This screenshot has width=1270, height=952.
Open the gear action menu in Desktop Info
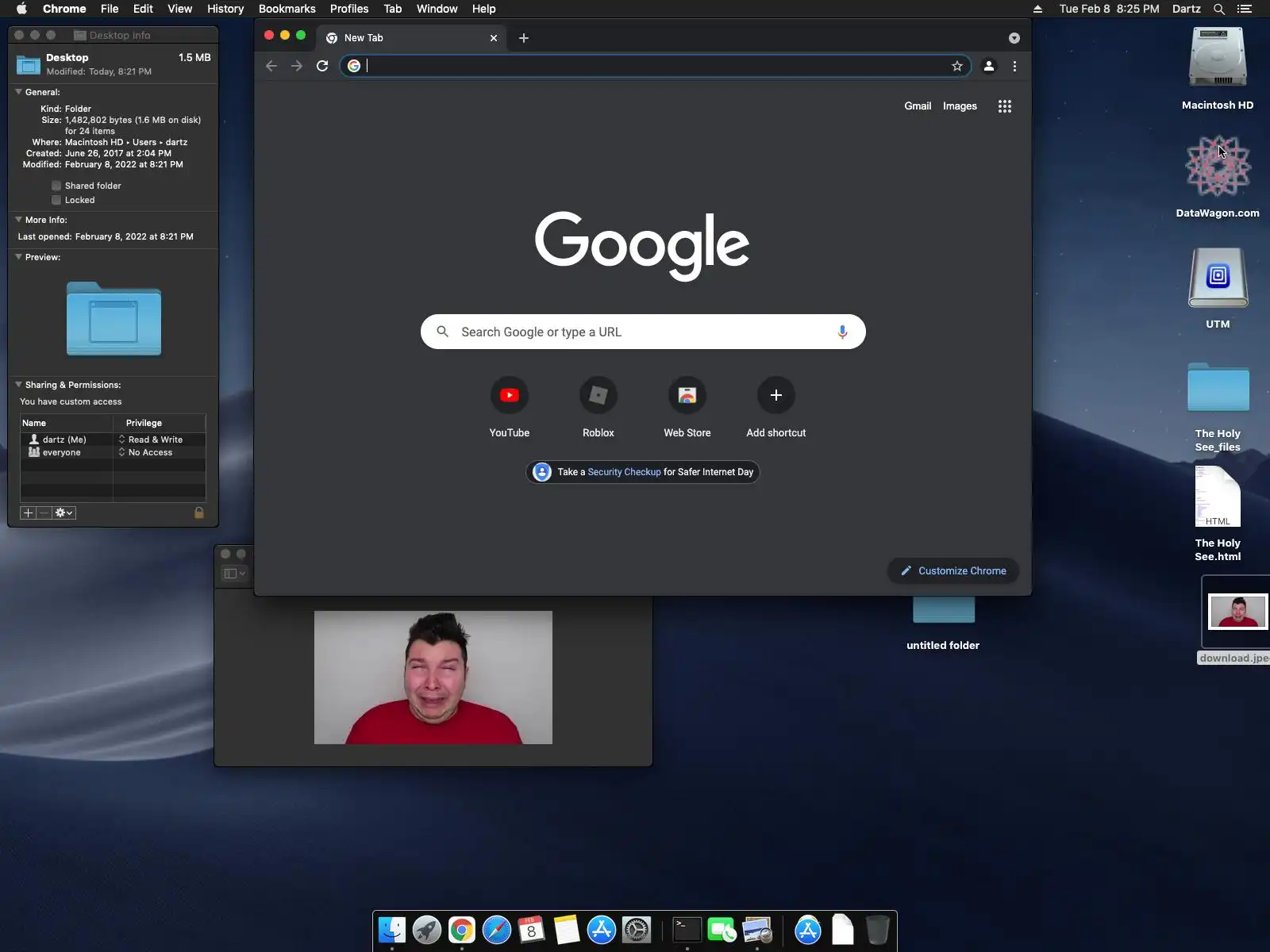pos(63,512)
